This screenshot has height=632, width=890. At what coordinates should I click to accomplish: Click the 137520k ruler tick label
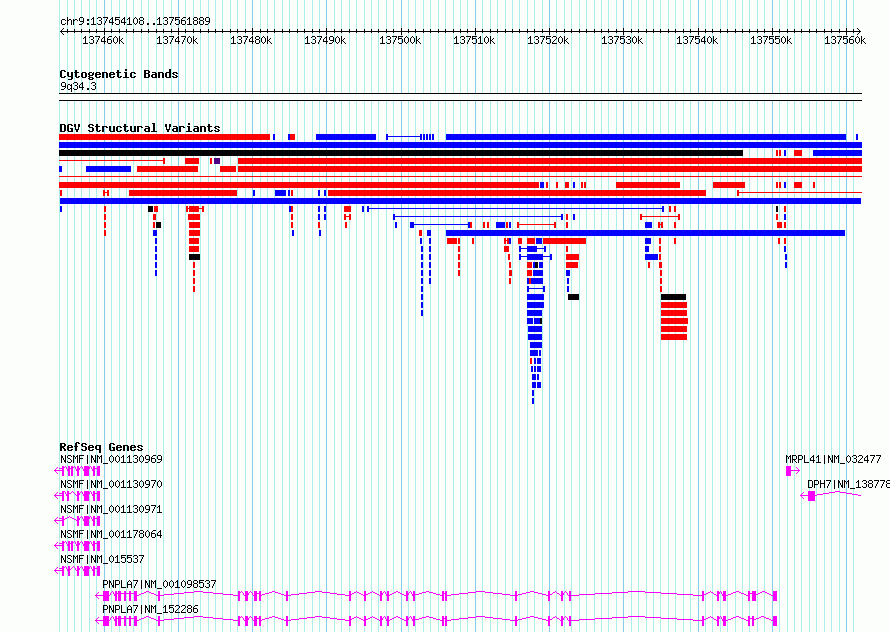(x=548, y=40)
